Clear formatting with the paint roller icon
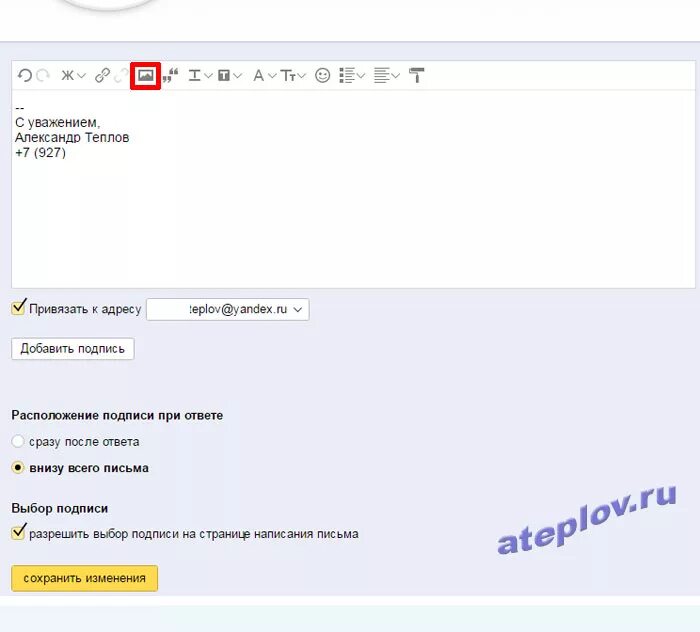Image resolution: width=700 pixels, height=632 pixels. [x=417, y=75]
